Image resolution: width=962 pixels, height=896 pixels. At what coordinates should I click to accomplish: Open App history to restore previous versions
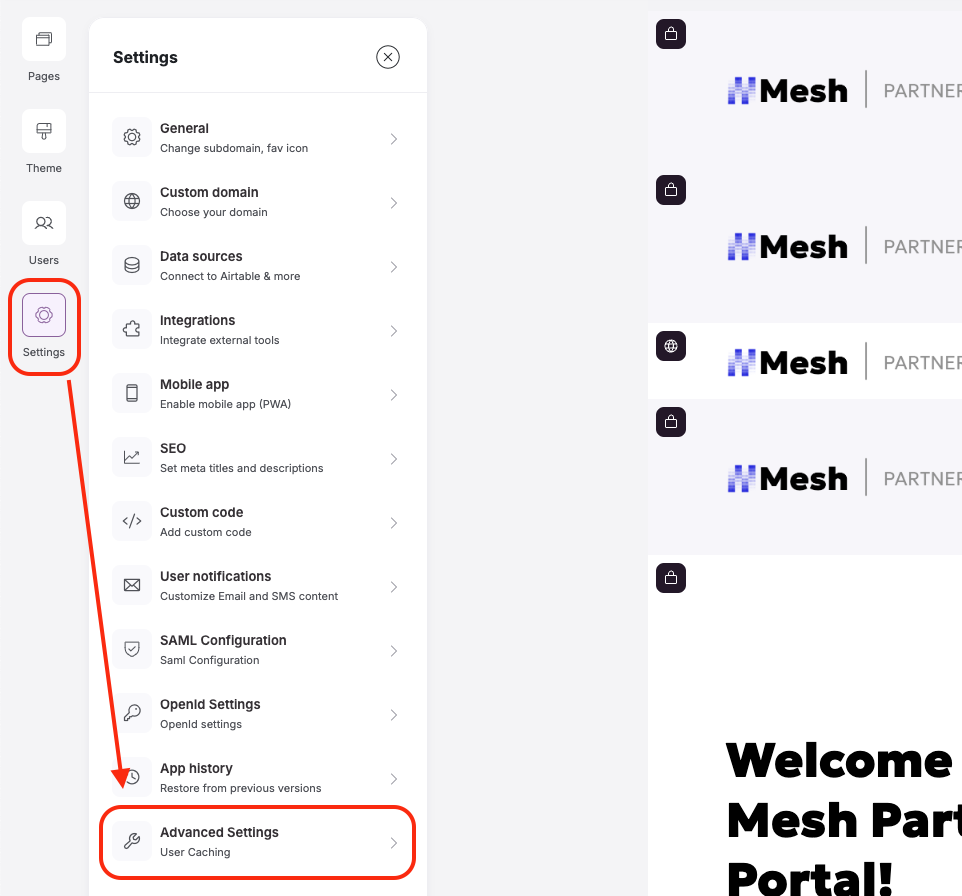[257, 777]
